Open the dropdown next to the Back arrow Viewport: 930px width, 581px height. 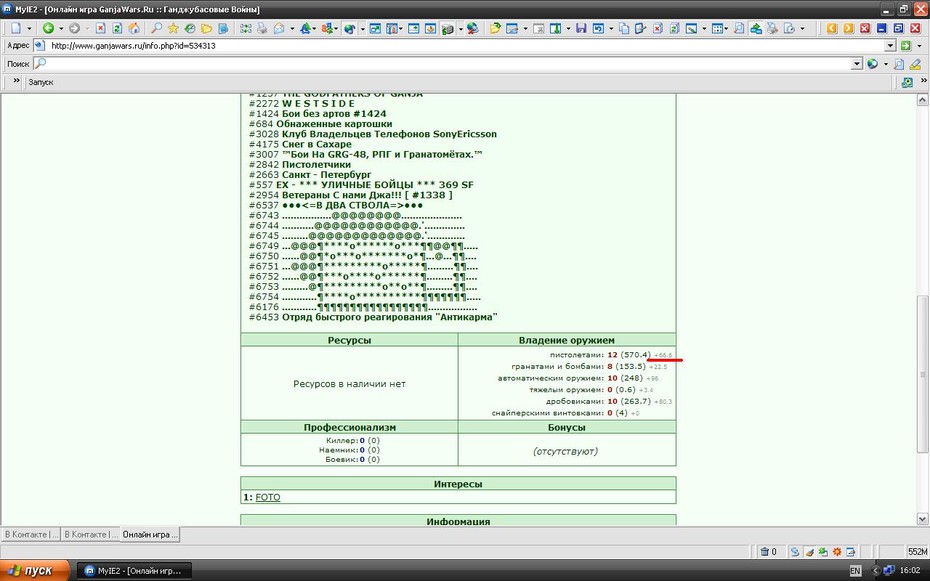[x=60, y=28]
